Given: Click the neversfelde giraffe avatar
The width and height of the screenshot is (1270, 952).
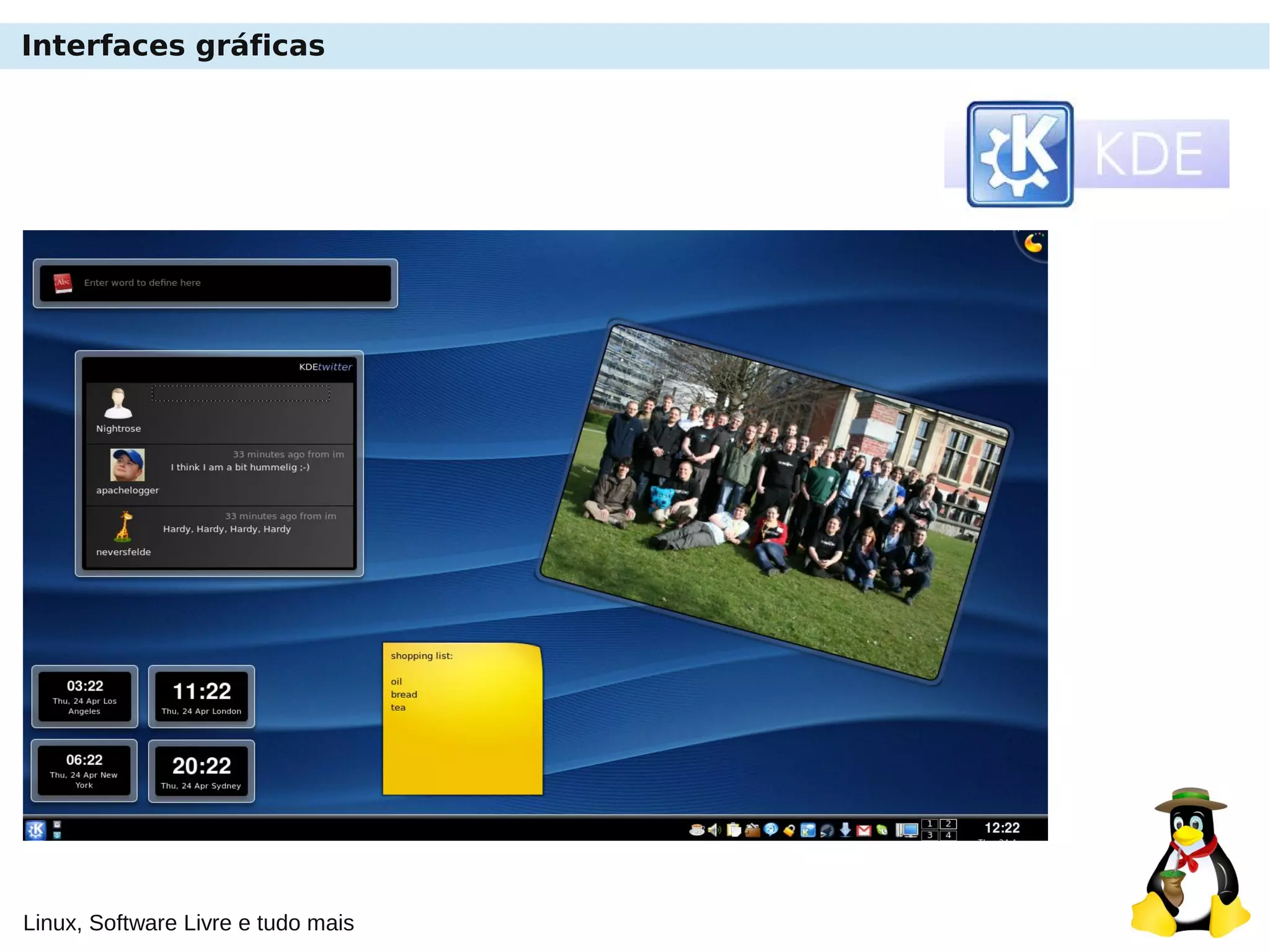Looking at the screenshot, I should tap(124, 527).
